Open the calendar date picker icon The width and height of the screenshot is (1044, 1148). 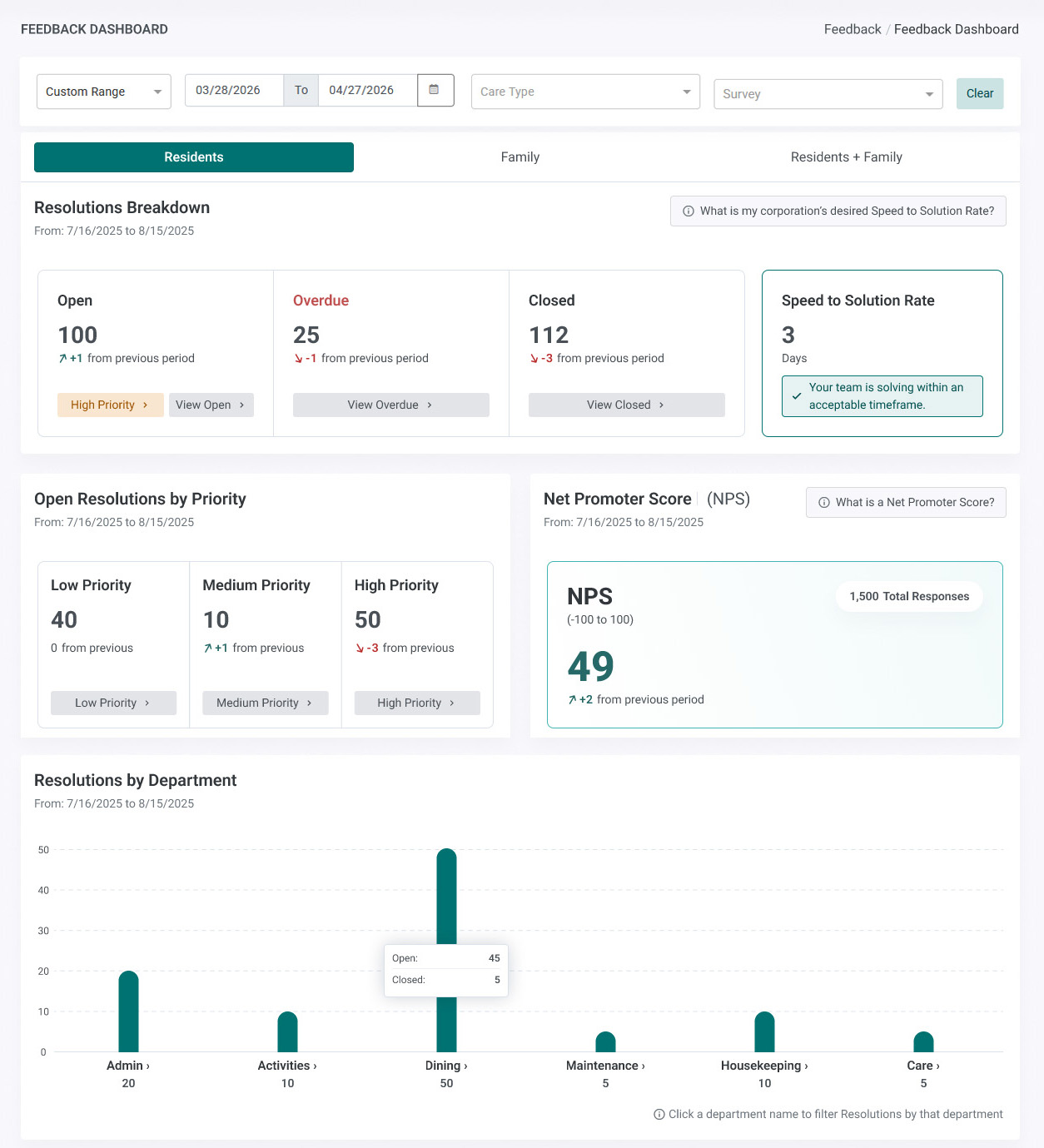[x=434, y=90]
